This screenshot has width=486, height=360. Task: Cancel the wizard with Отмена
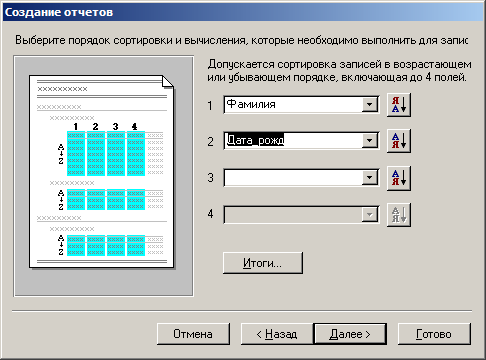(193, 334)
